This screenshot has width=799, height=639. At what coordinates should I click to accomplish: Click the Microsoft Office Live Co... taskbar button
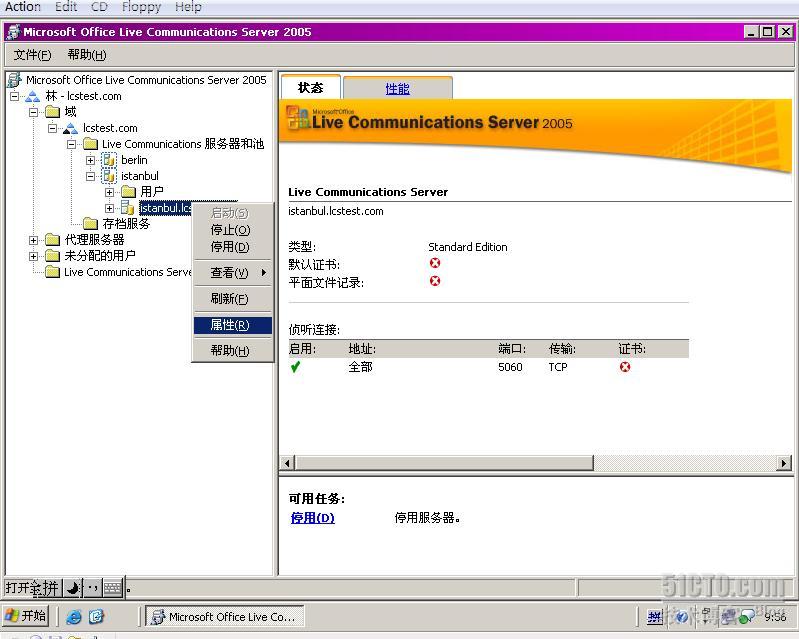click(225, 617)
